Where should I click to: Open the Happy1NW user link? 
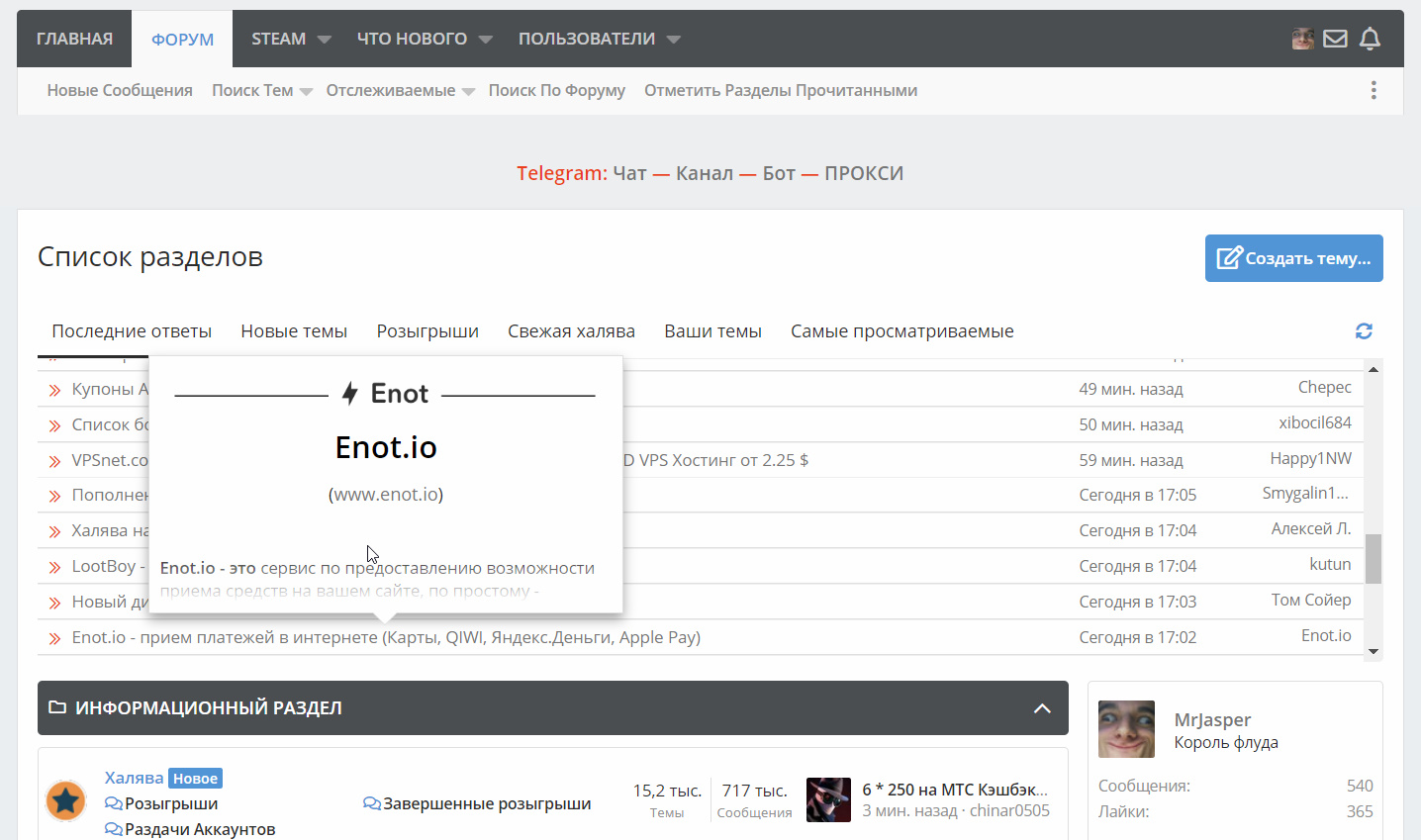pos(1311,458)
